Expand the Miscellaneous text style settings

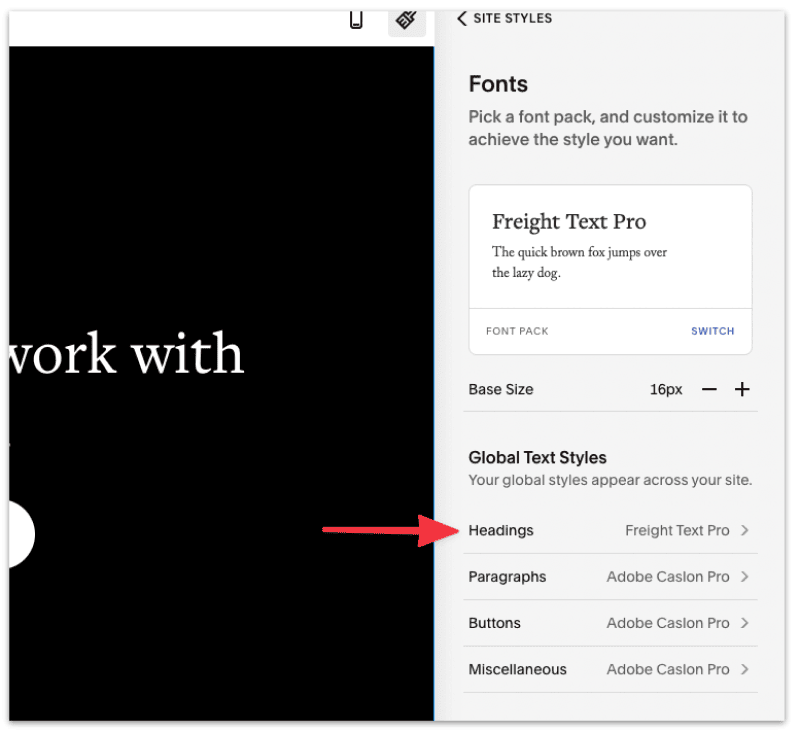pyautogui.click(x=747, y=669)
